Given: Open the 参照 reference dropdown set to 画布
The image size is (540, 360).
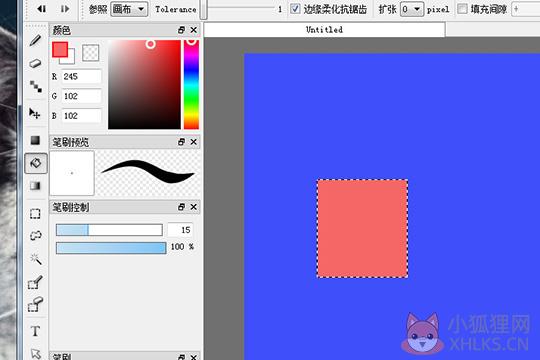Looking at the screenshot, I should point(129,9).
